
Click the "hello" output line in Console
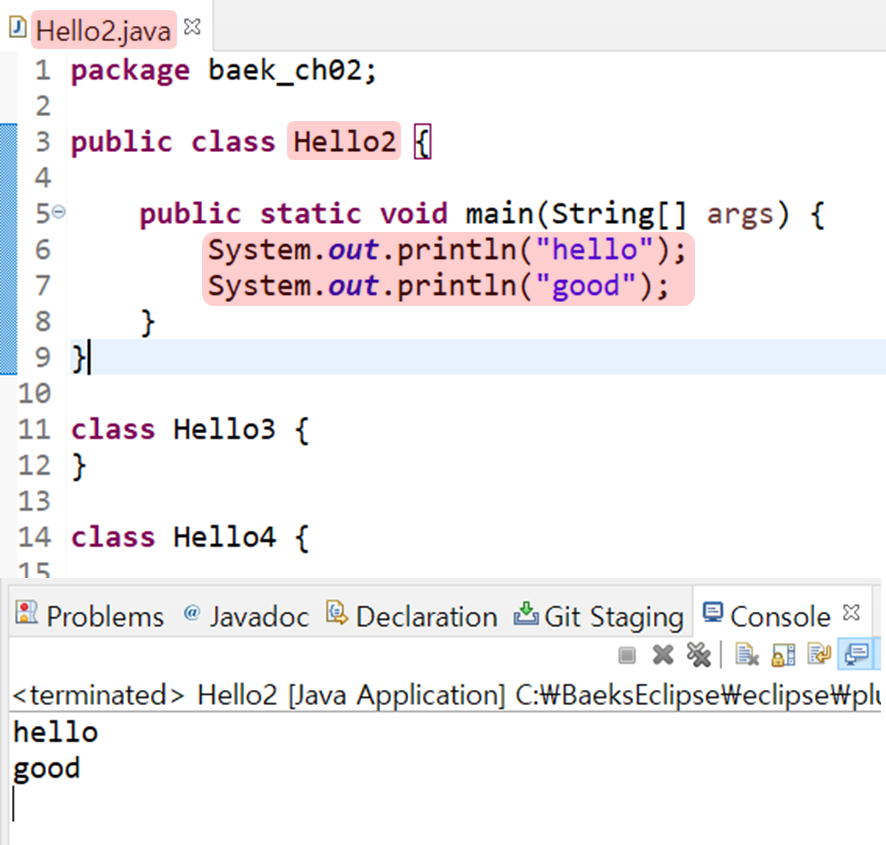coord(55,733)
